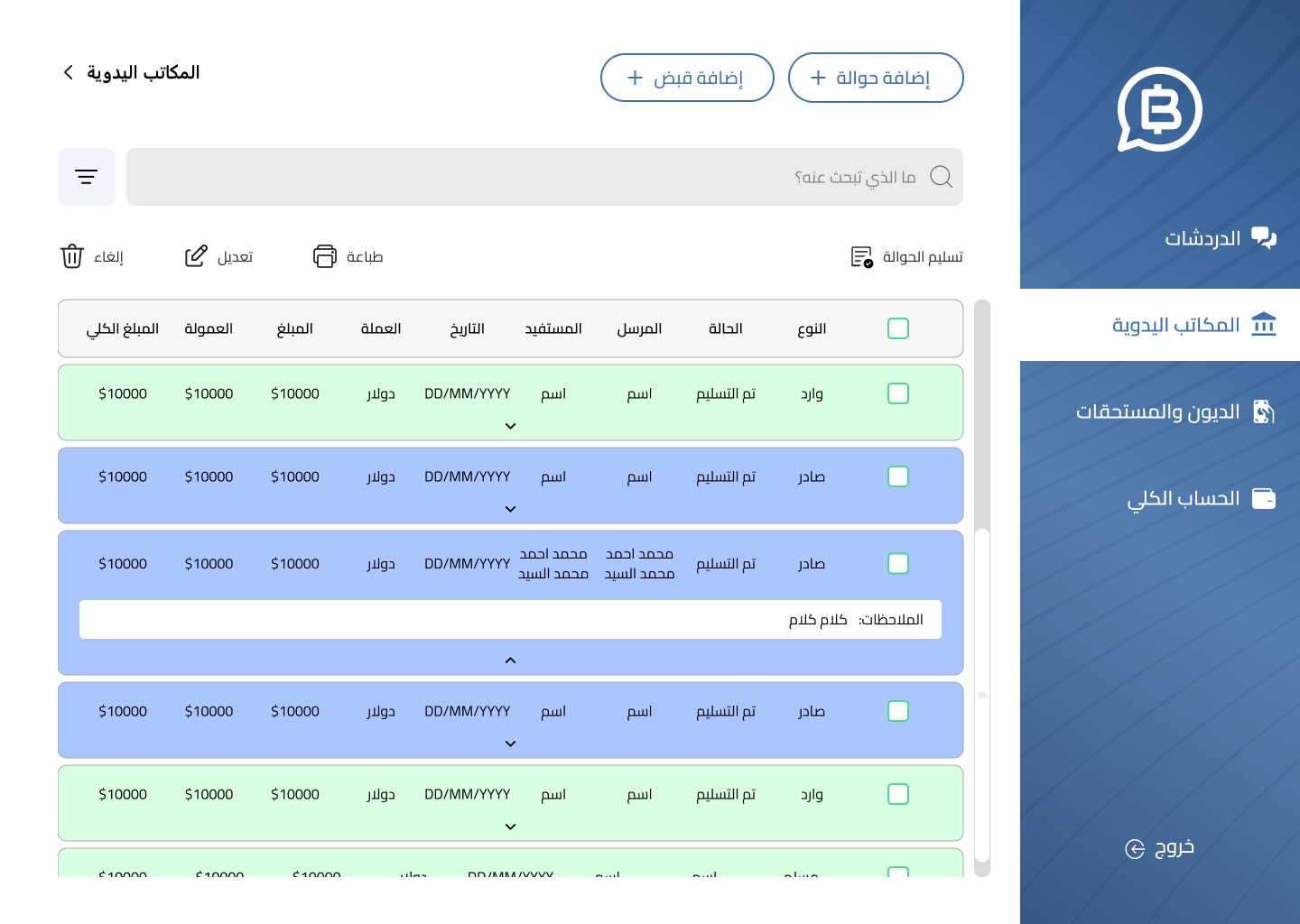Click the logout arrow icon next to خروج
The height and width of the screenshot is (924, 1300).
point(1134,848)
